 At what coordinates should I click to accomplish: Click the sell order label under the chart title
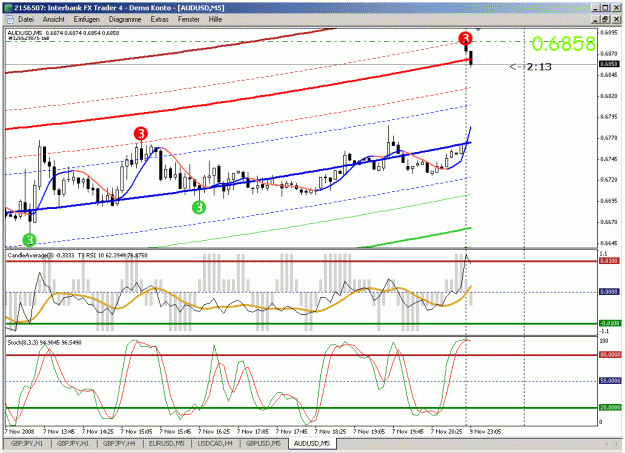(28, 38)
